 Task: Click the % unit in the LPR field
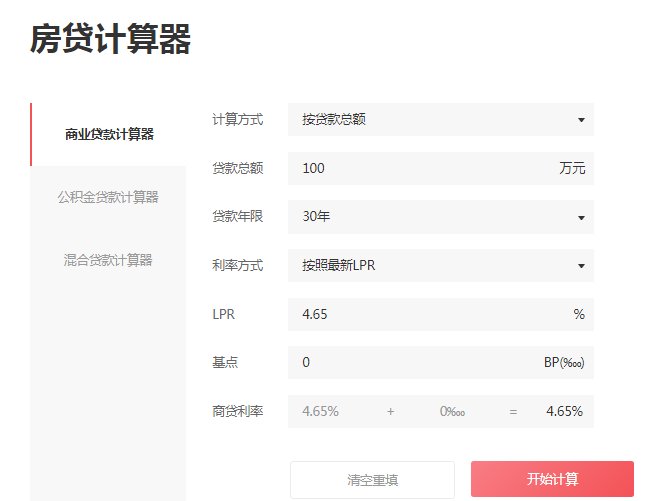tap(578, 314)
